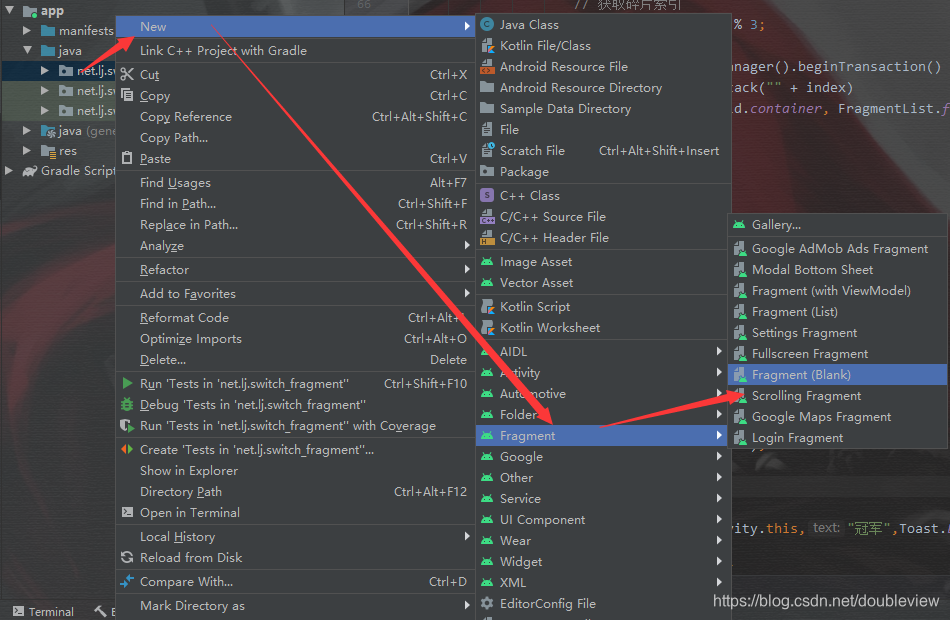Select Fragment (Blank) template

coord(837,375)
